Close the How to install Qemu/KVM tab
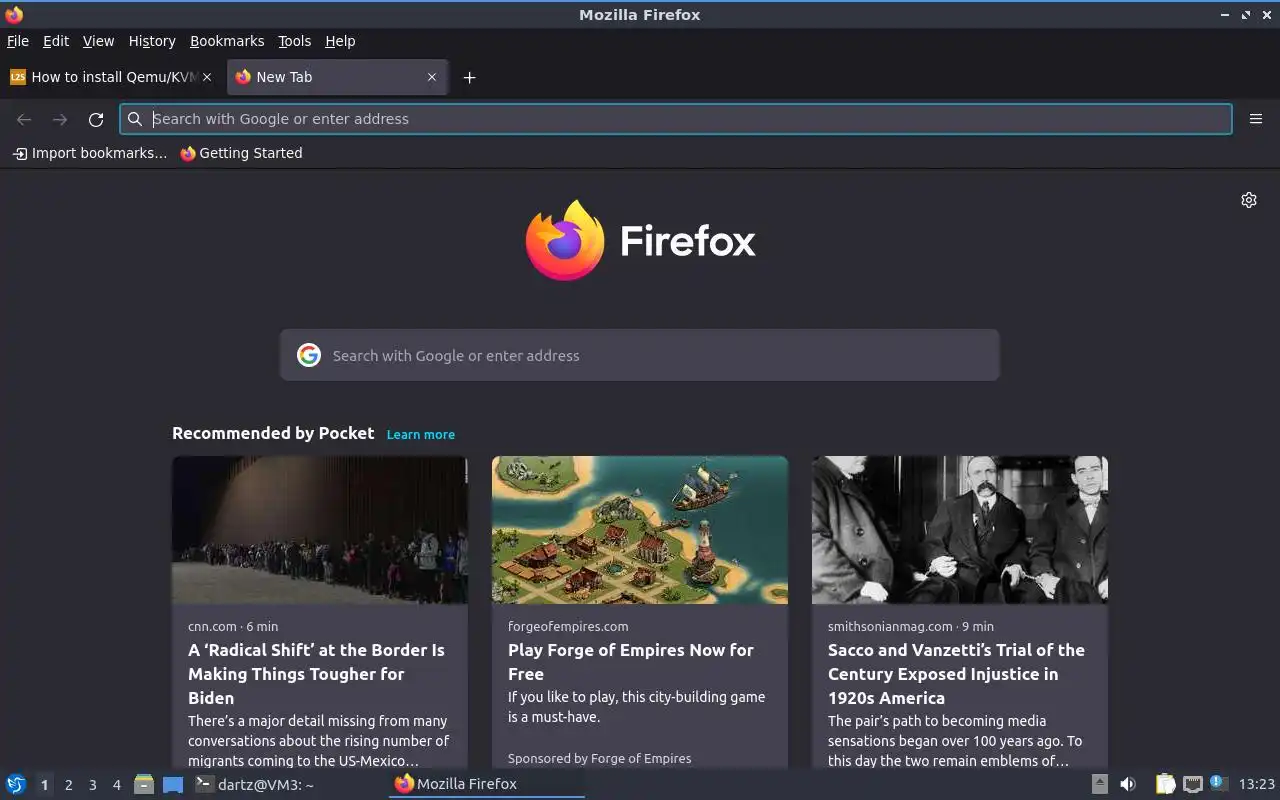Viewport: 1280px width, 800px height. pos(207,77)
